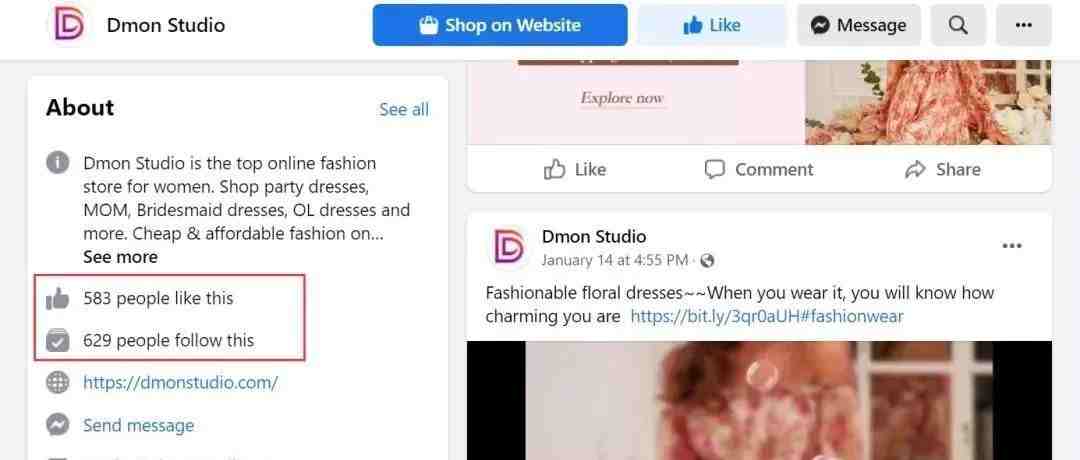Click follow icon beside 629 people follow
Screen dimensions: 1080x460
point(58,341)
